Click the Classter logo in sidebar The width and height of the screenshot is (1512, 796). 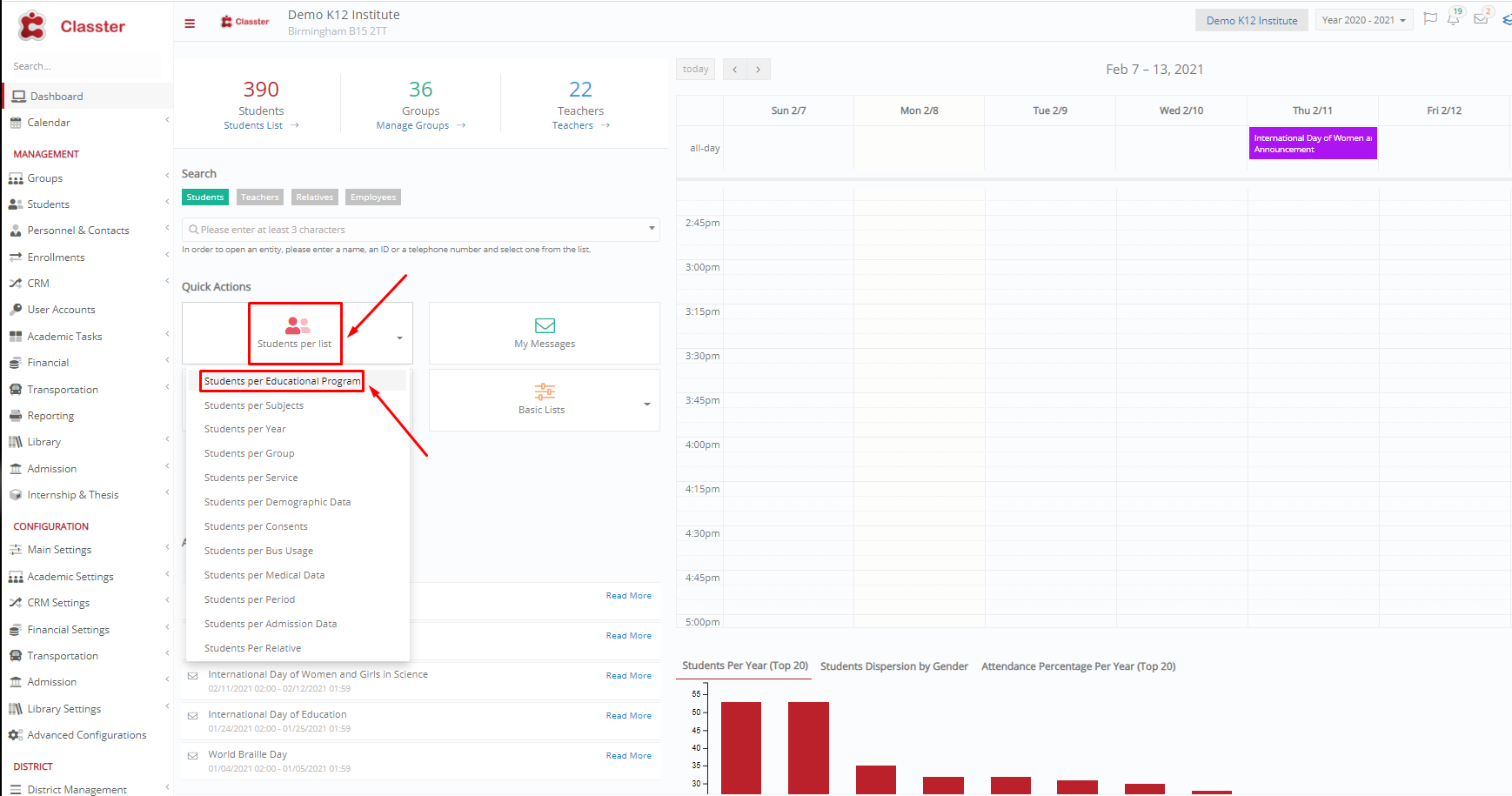[71, 26]
